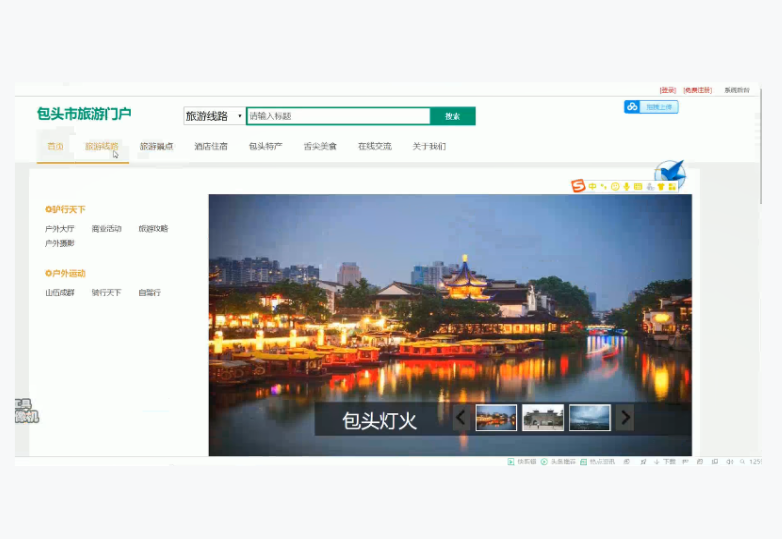
Task: Open the 包头特产 navigation tab
Action: point(265,146)
